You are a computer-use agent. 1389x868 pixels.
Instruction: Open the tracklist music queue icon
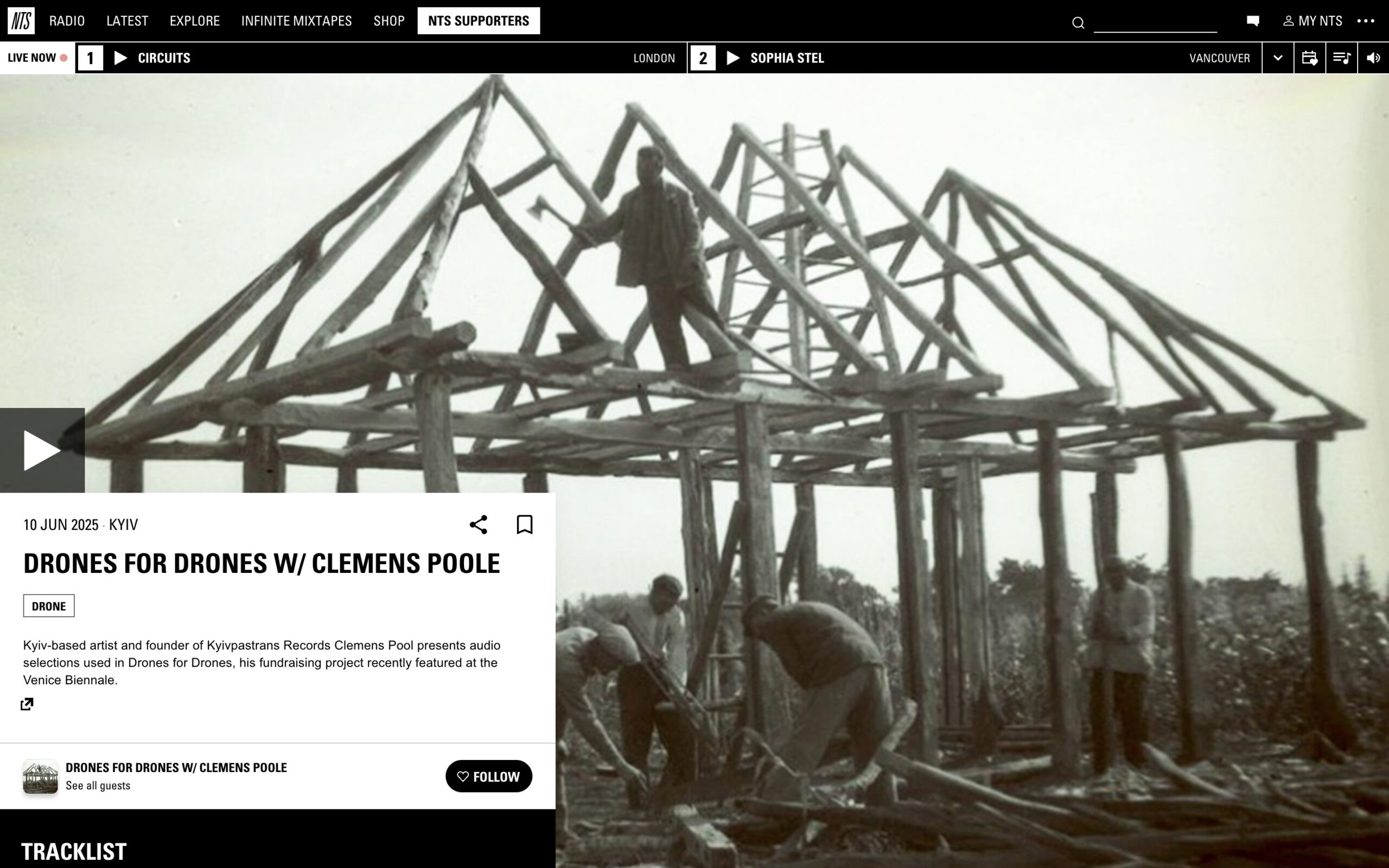click(x=1341, y=58)
